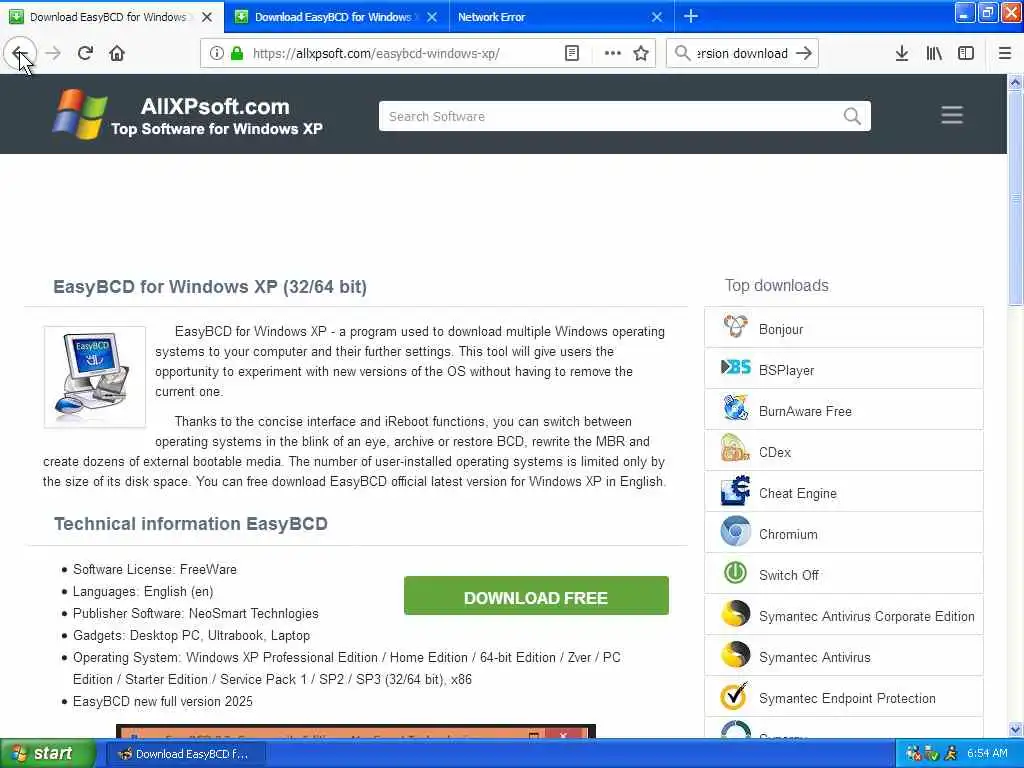
Task: Click the first system tray icon
Action: tap(914, 754)
